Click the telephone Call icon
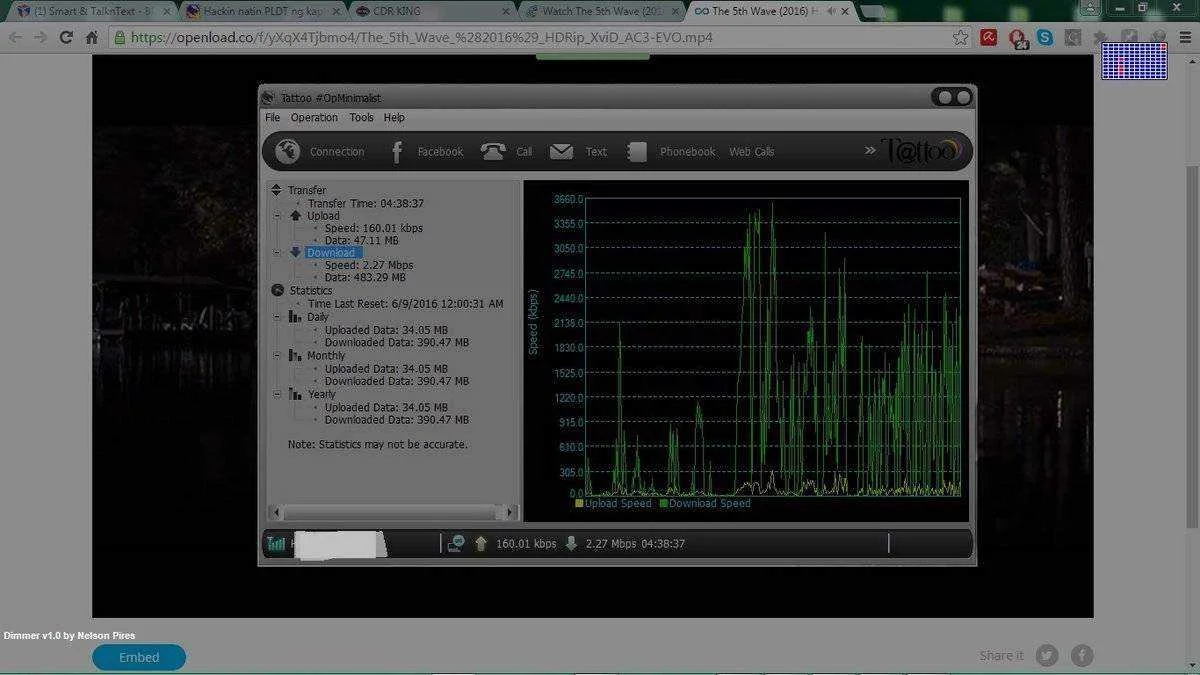This screenshot has width=1200, height=675. 493,151
